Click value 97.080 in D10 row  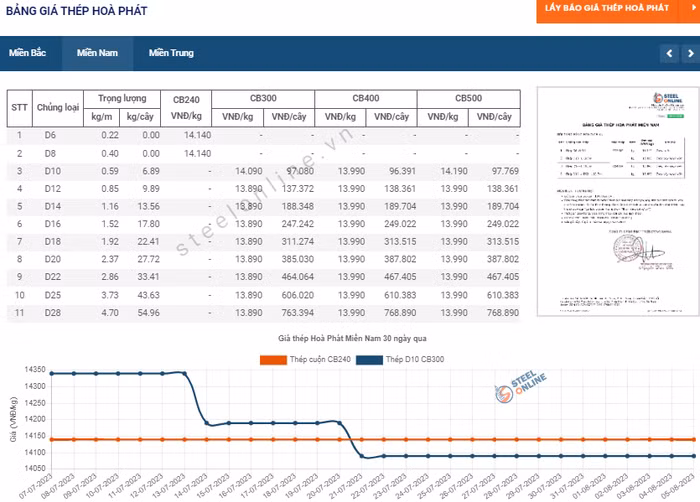click(300, 171)
